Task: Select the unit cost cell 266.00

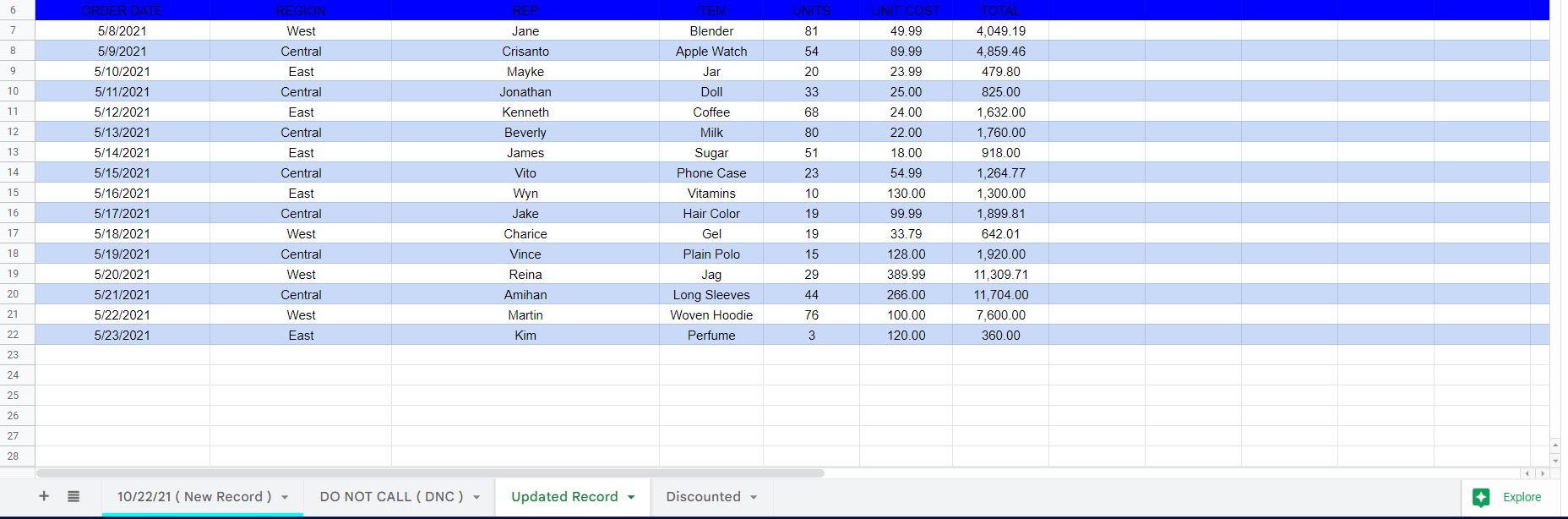Action: [x=906, y=294]
